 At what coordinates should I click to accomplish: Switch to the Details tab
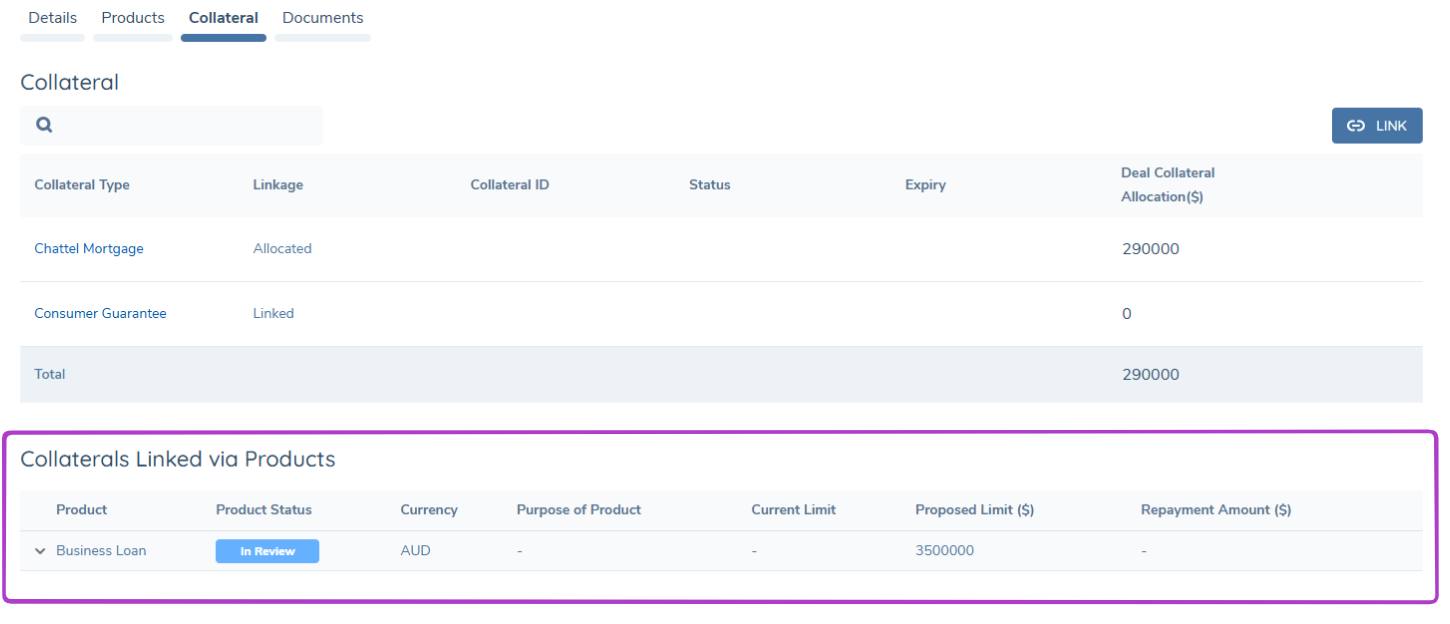(52, 18)
